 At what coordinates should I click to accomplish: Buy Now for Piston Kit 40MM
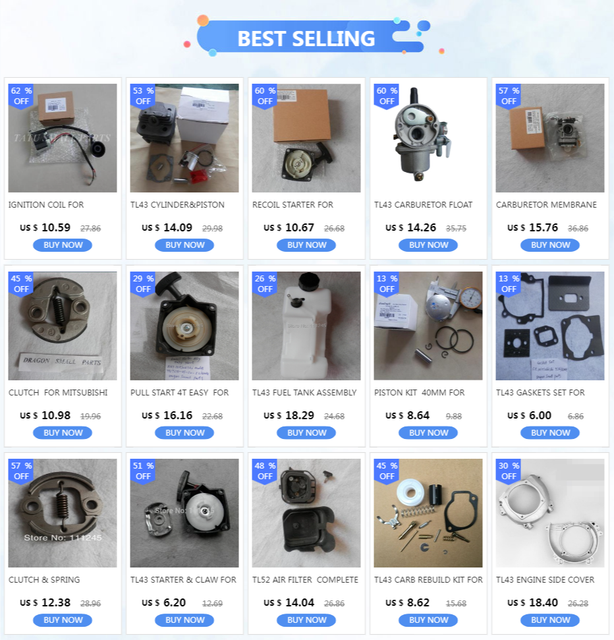(x=428, y=433)
